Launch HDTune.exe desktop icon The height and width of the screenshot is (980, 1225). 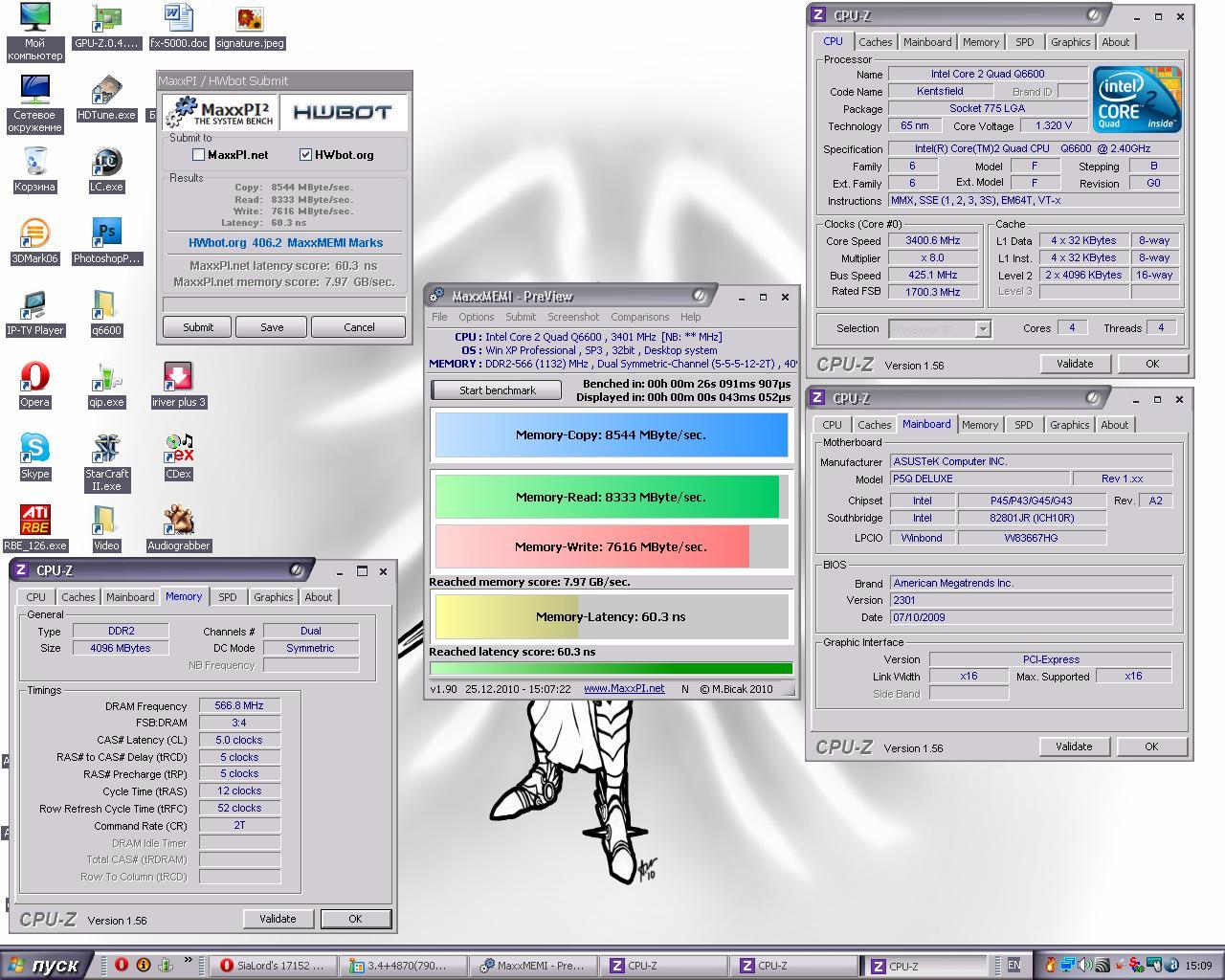[x=106, y=98]
